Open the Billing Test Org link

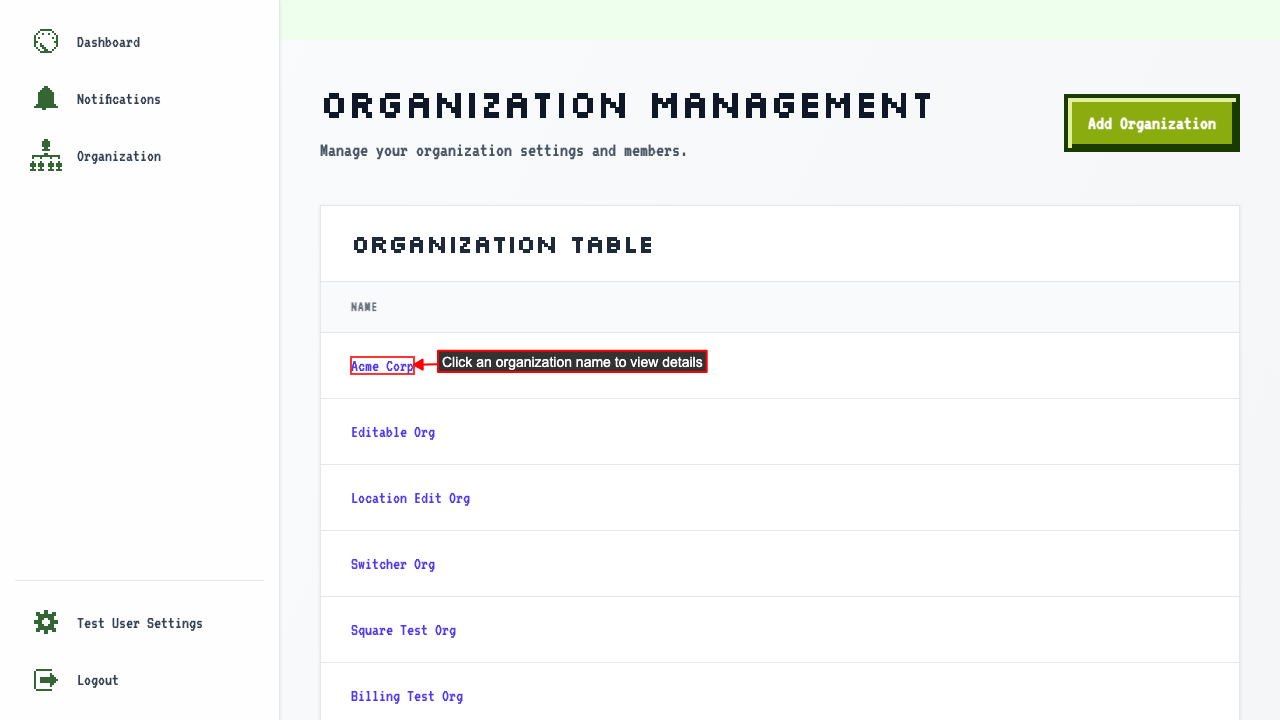(x=407, y=696)
